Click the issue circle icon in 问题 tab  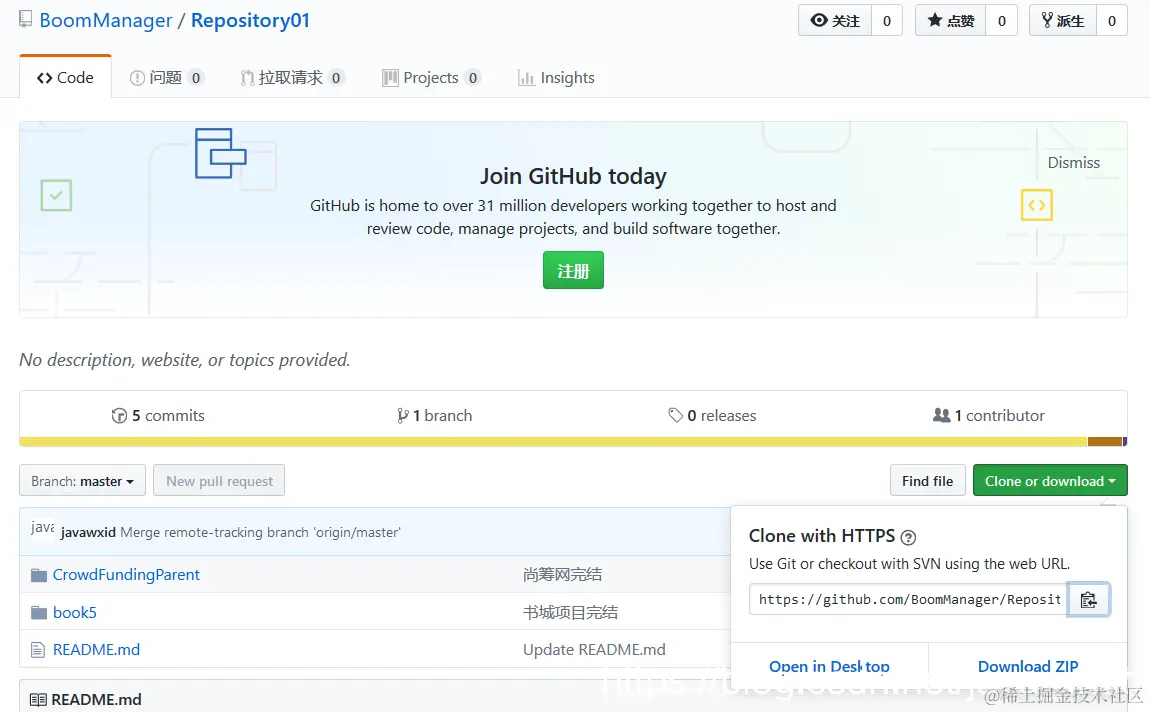click(x=137, y=78)
